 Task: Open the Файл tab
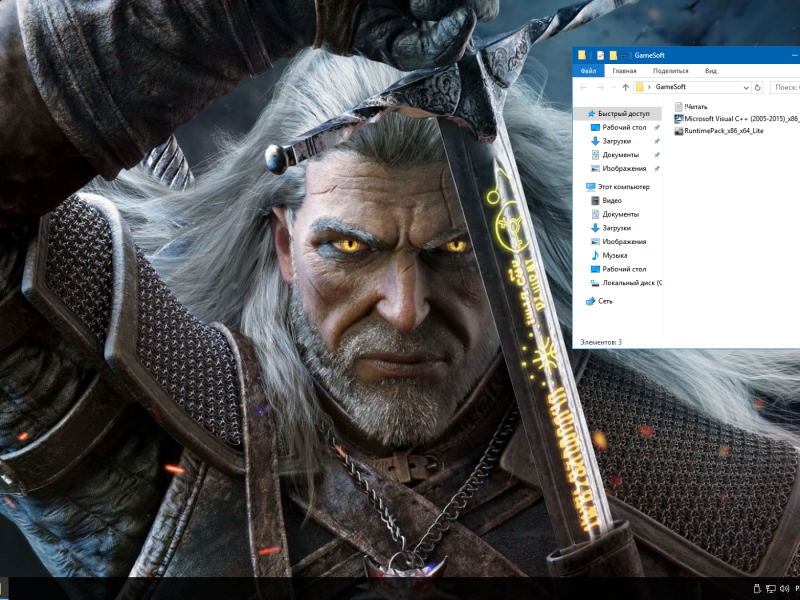coord(588,71)
